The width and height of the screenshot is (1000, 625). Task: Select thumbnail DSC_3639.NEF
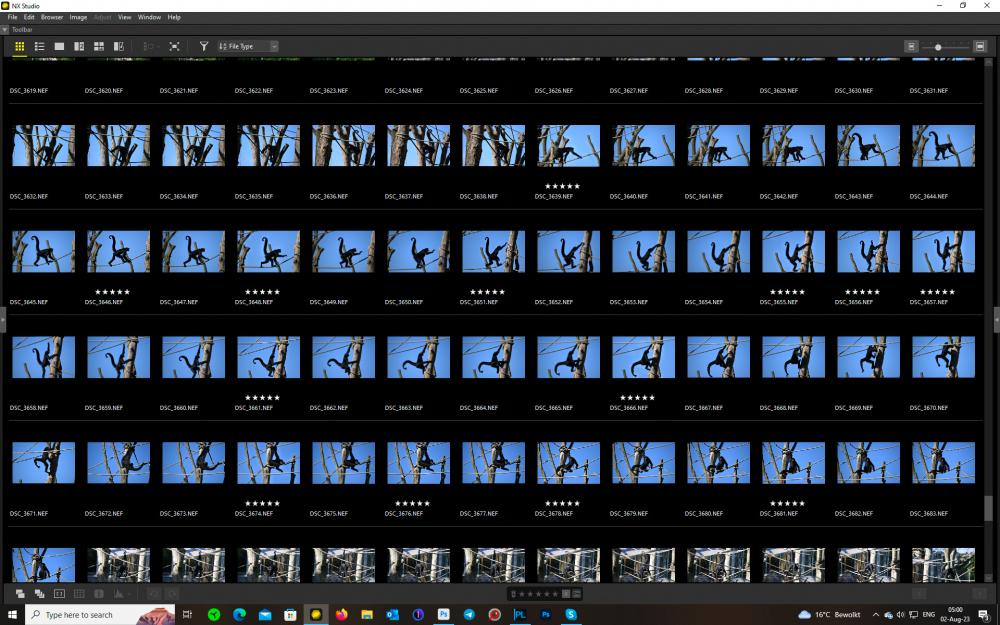pyautogui.click(x=568, y=146)
